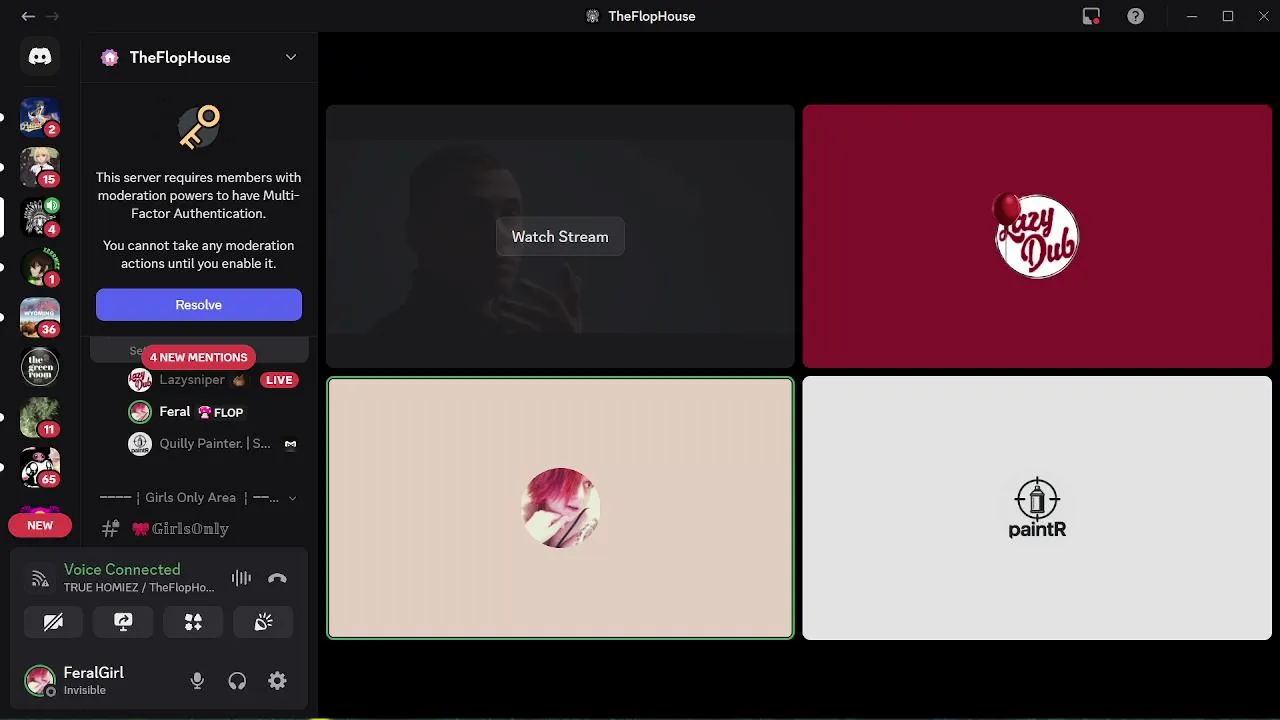The height and width of the screenshot is (720, 1280).
Task: Open the server with 11 notifications badge
Action: click(x=40, y=417)
